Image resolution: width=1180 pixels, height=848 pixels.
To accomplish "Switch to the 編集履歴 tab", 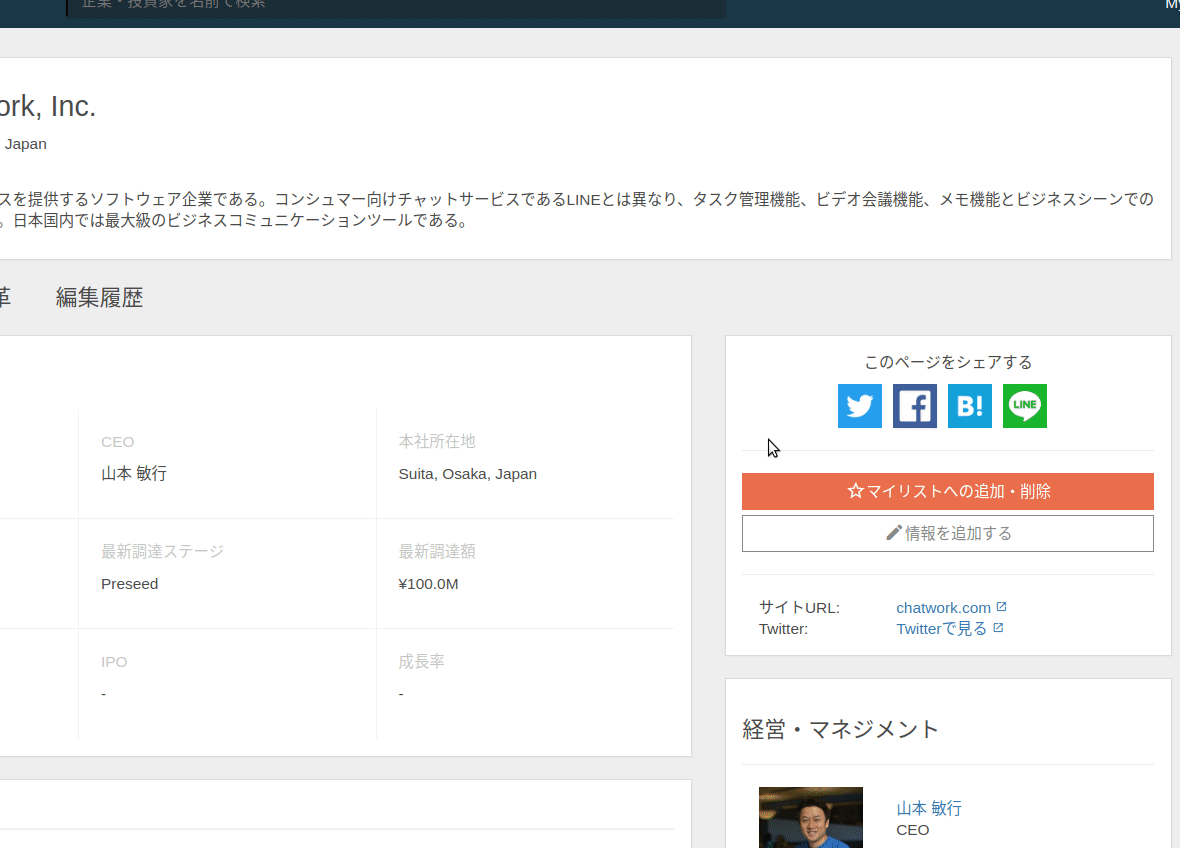I will 99,298.
